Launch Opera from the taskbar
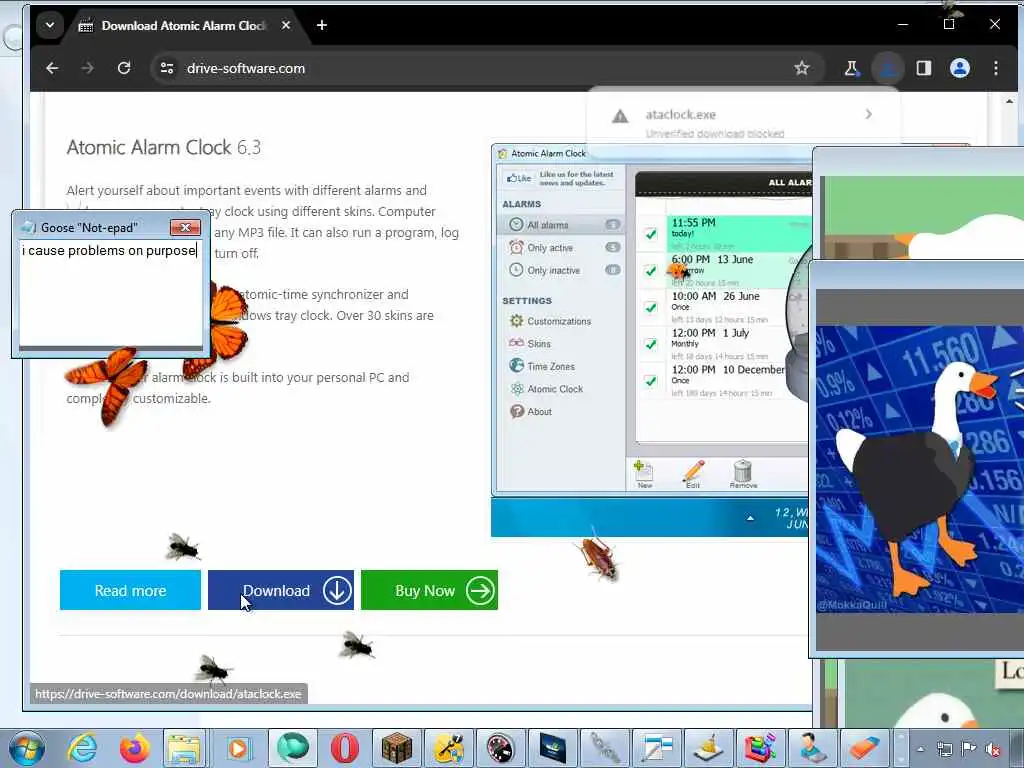This screenshot has height=768, width=1024. click(x=345, y=748)
